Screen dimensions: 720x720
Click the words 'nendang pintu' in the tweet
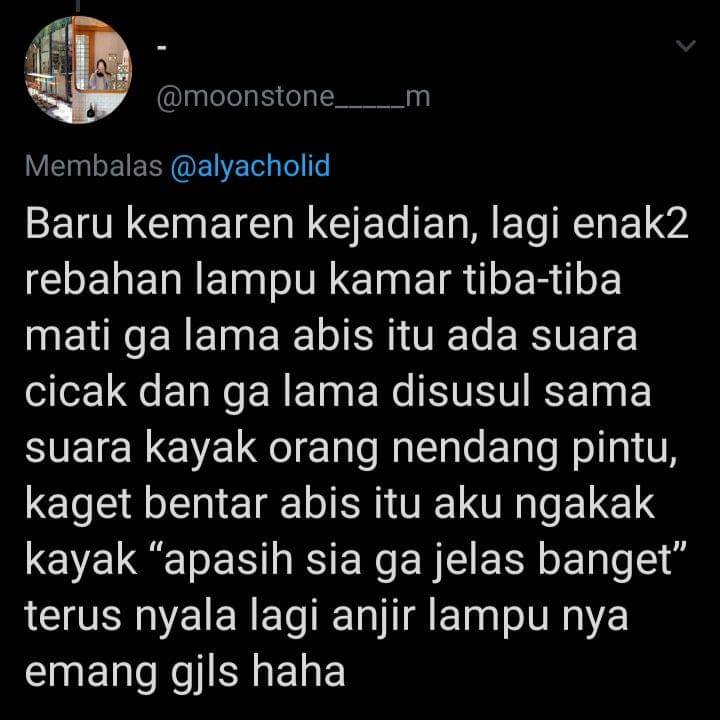pos(534,450)
